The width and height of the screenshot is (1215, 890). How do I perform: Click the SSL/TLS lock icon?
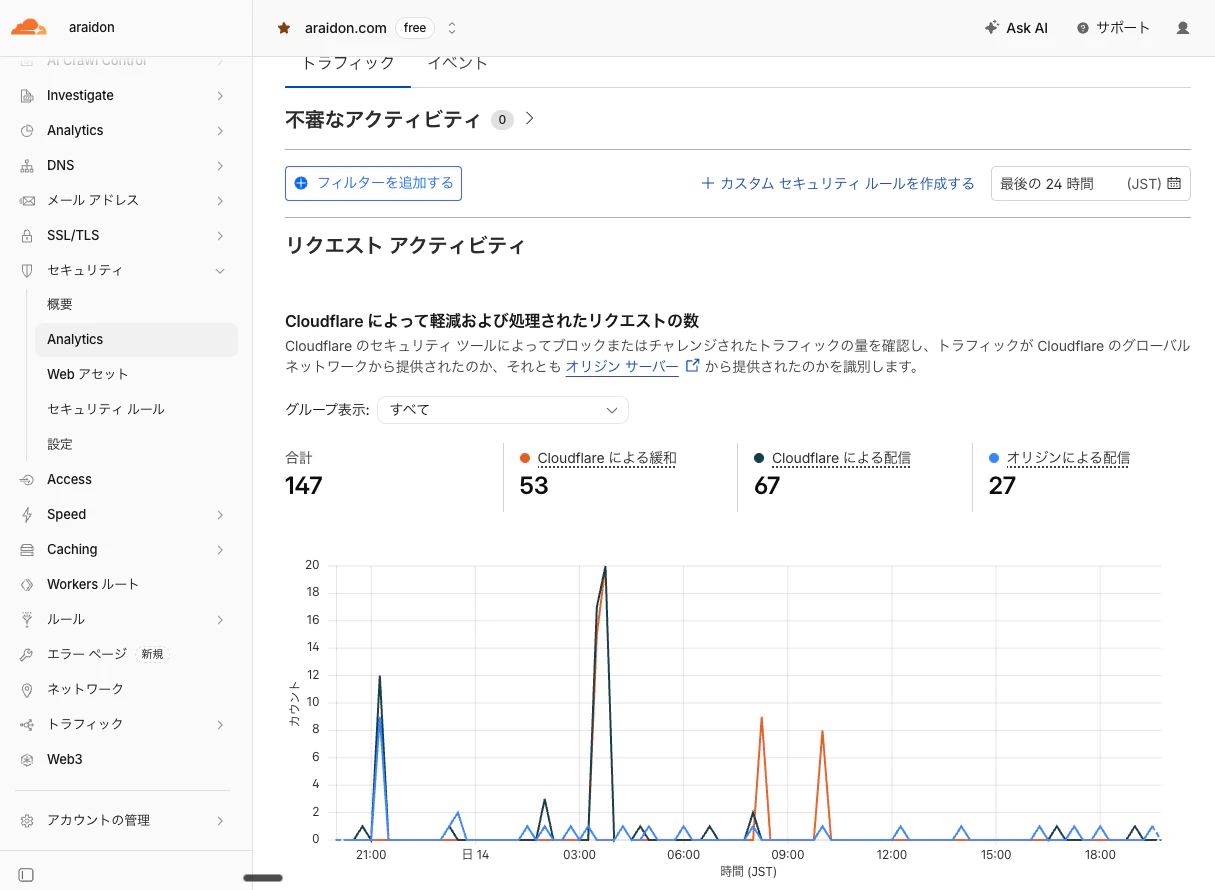(27, 236)
